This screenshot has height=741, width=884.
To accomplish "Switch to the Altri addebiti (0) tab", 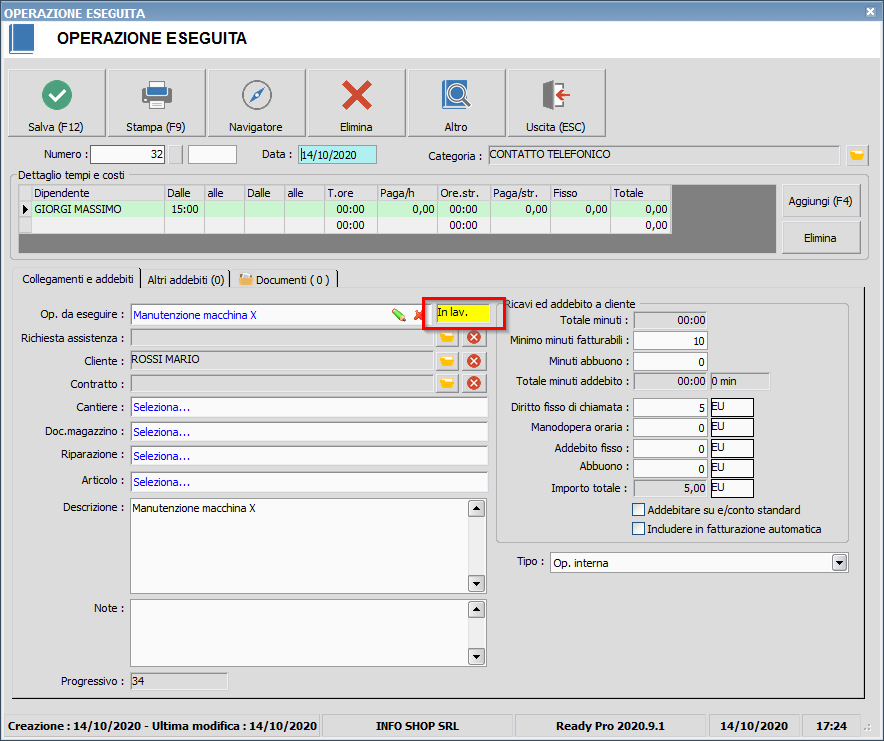I will 186,280.
